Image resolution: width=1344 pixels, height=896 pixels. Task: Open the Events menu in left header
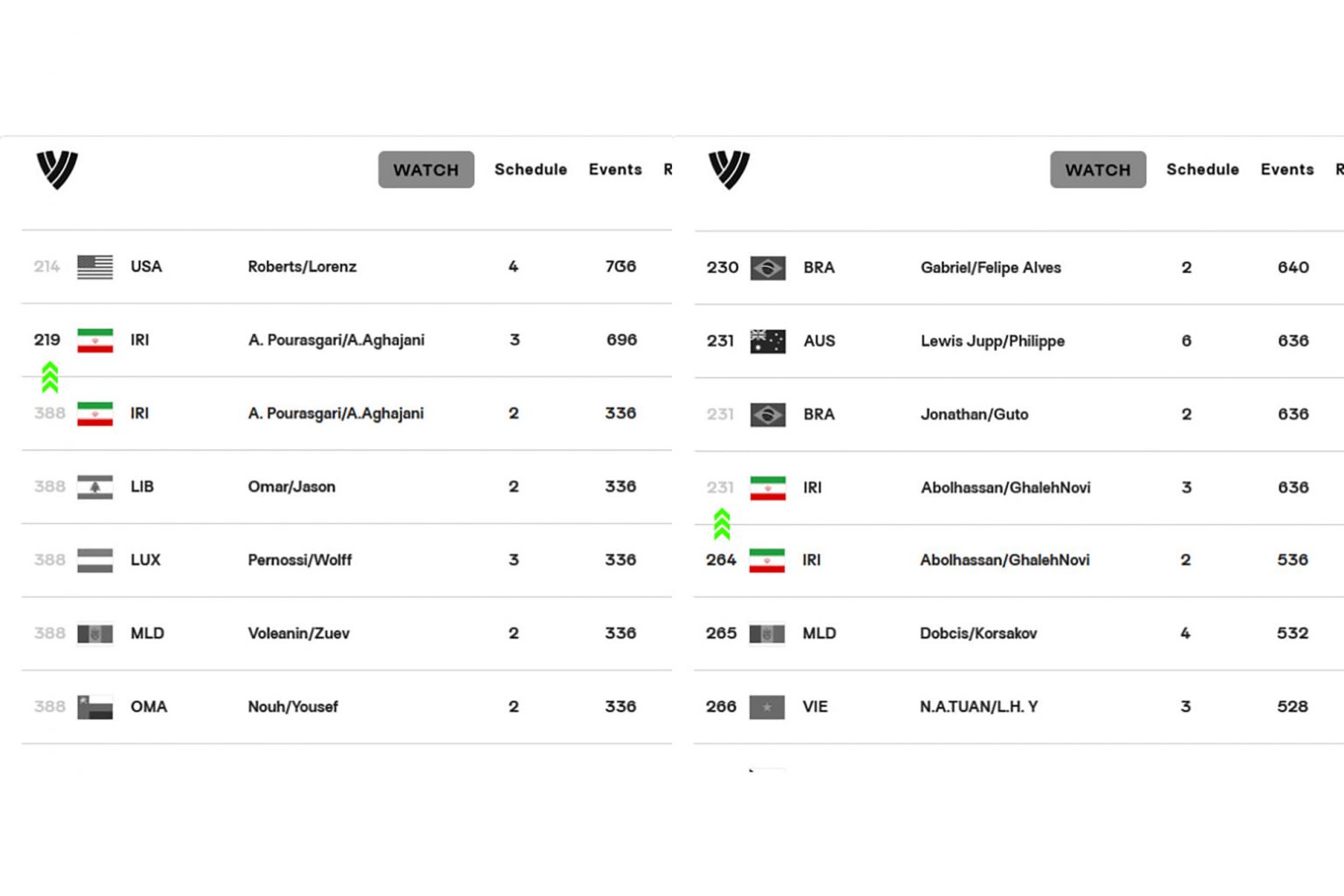[615, 170]
